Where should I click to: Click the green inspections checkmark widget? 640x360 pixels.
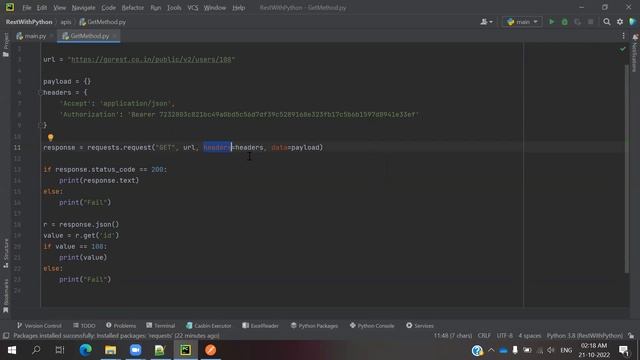click(x=622, y=49)
